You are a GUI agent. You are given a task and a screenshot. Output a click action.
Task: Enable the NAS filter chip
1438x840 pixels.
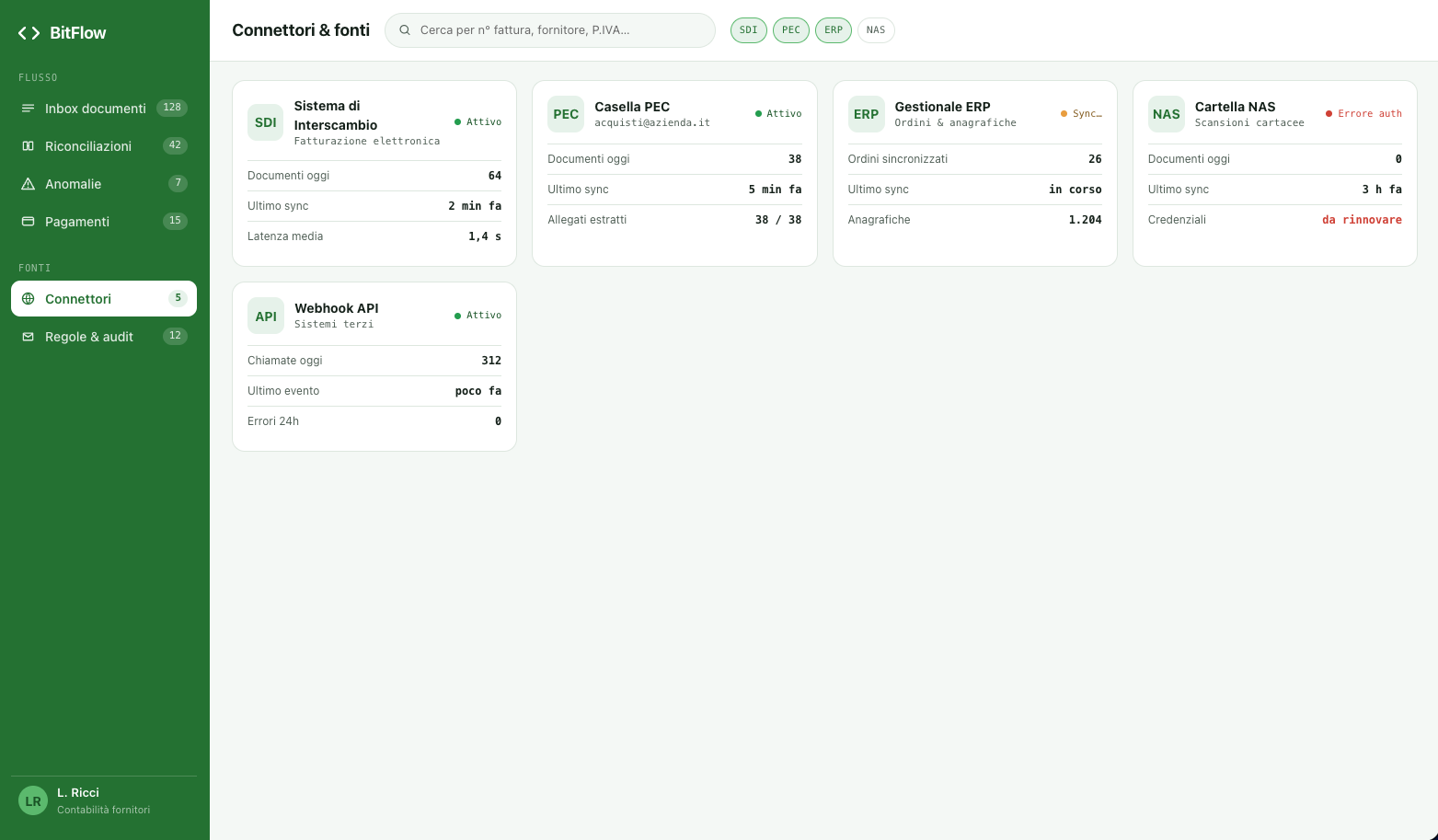pyautogui.click(x=876, y=30)
